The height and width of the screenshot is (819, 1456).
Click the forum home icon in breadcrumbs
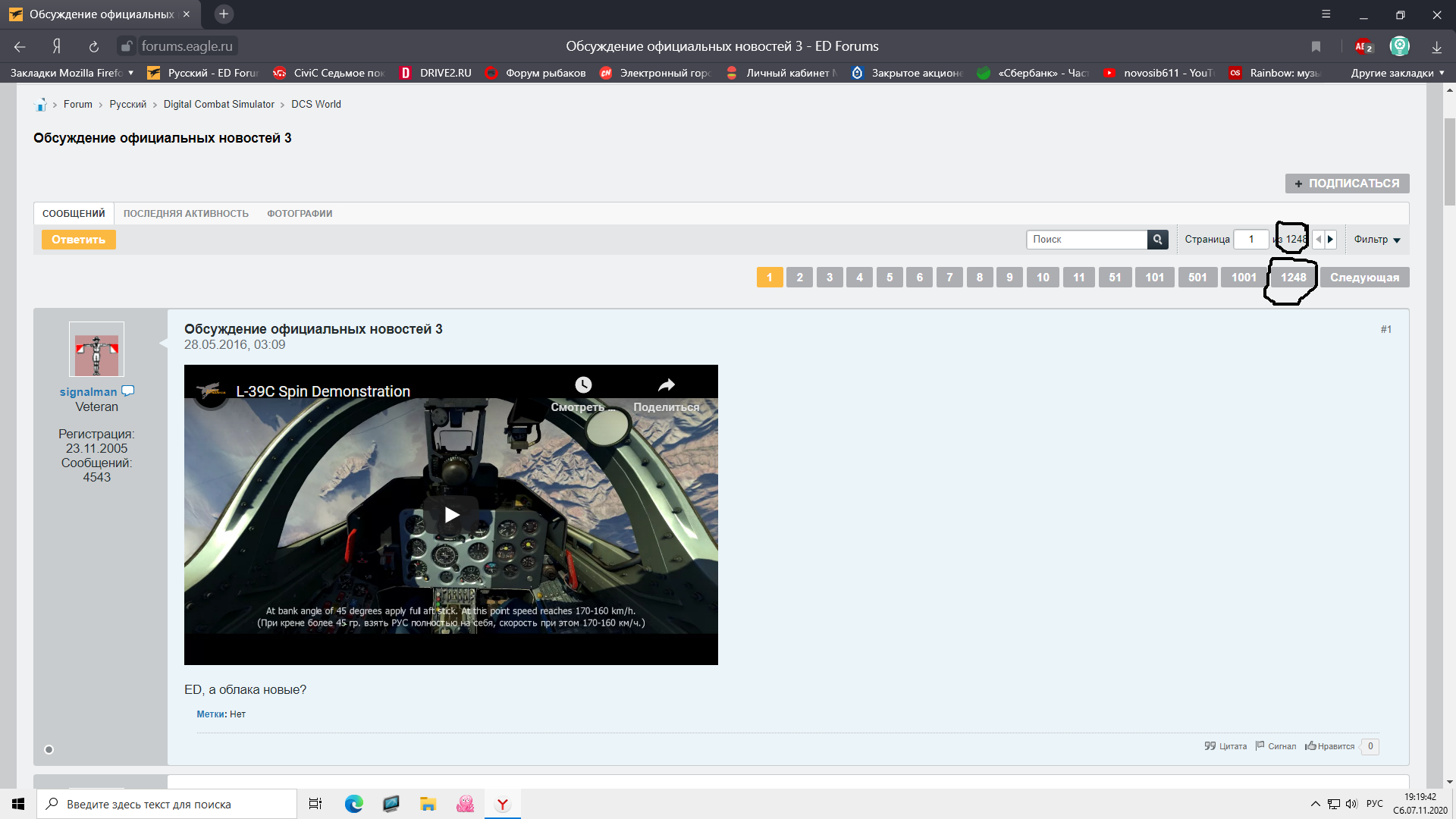[x=40, y=105]
